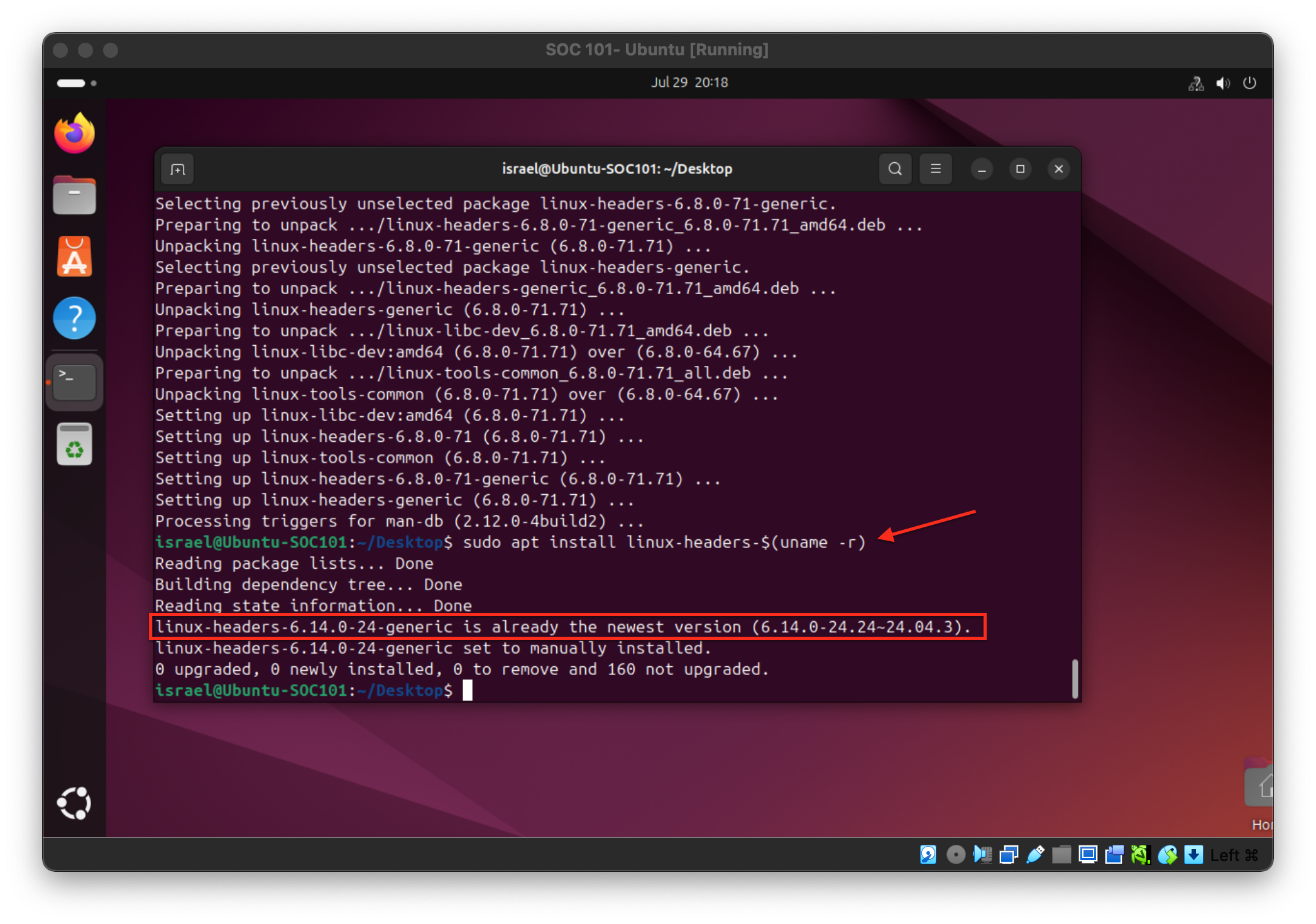Click 'Unpacking linux-libc-dev:amd64' line
This screenshot has height=924, width=1316.
[x=476, y=352]
